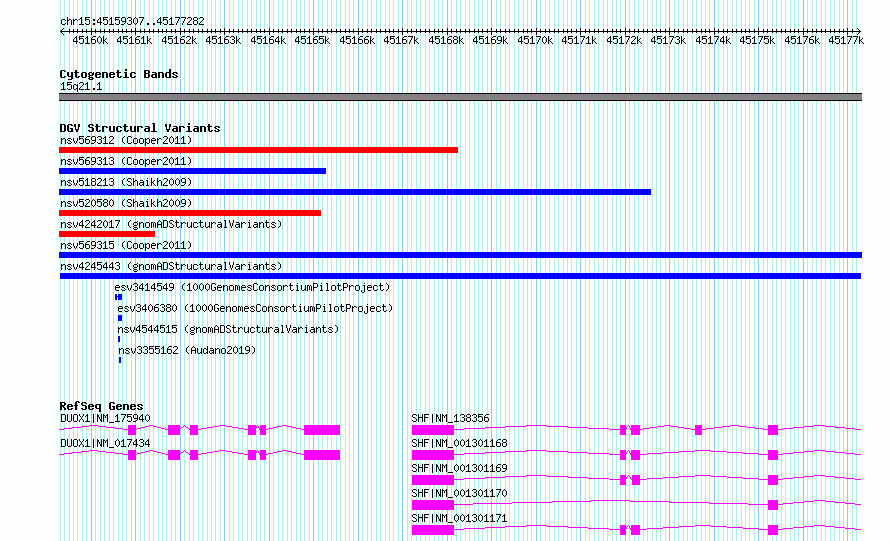Select the large last exon of DUOX1|NM_175940

point(322,430)
